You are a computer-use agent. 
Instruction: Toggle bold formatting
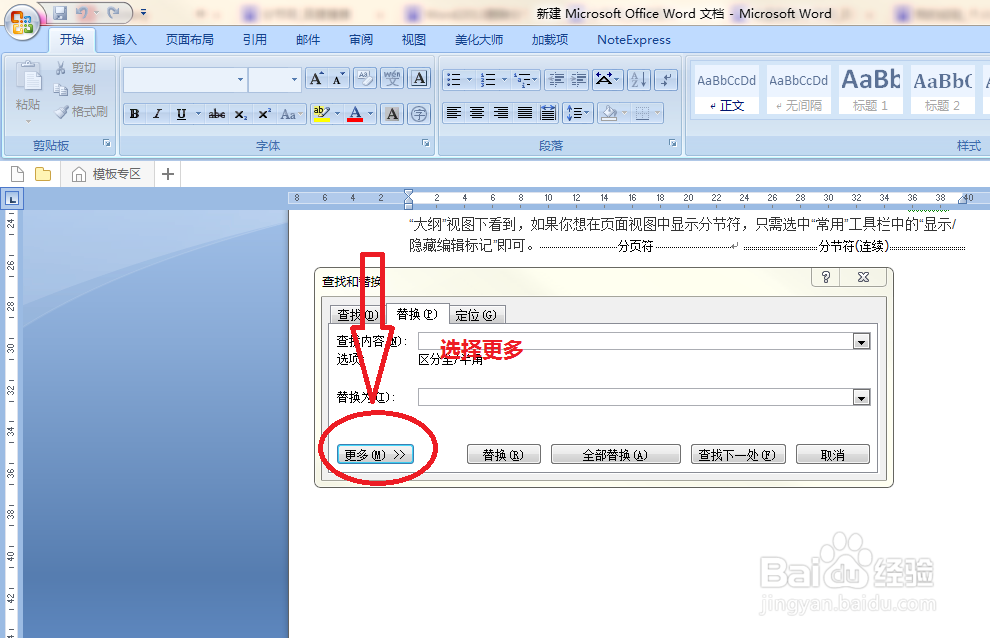point(134,114)
